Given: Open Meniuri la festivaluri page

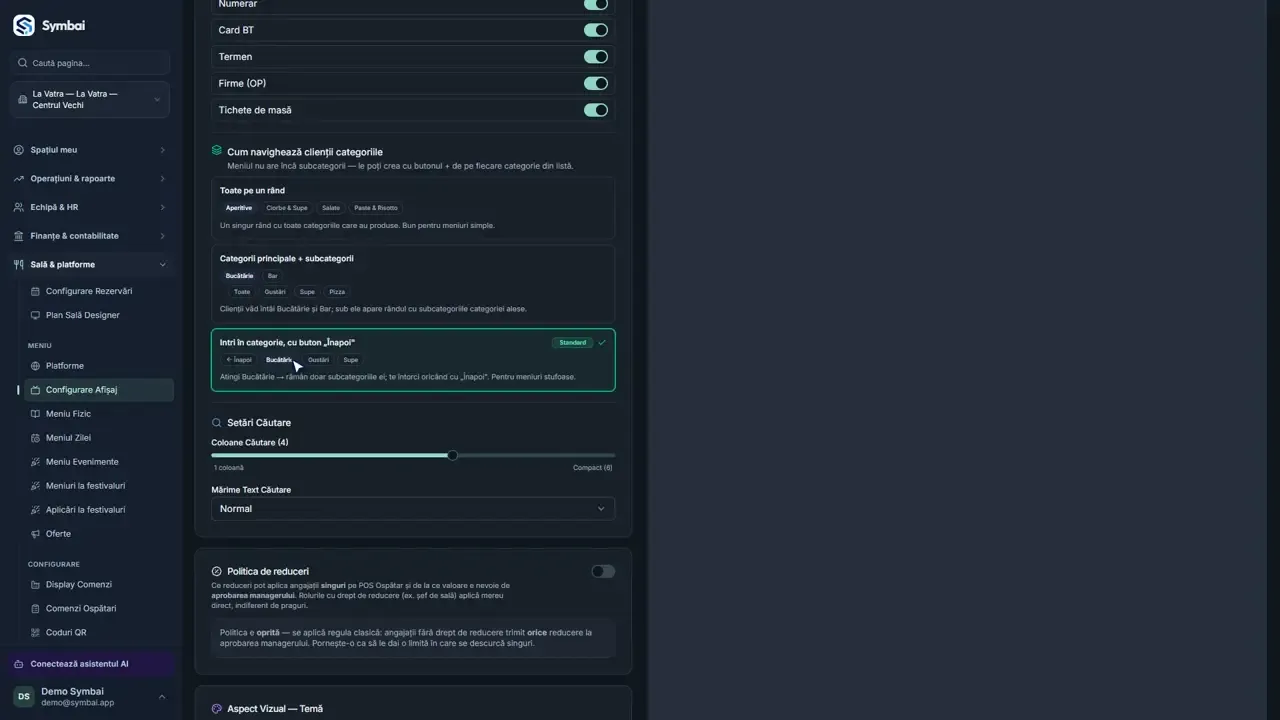Looking at the screenshot, I should [99, 486].
